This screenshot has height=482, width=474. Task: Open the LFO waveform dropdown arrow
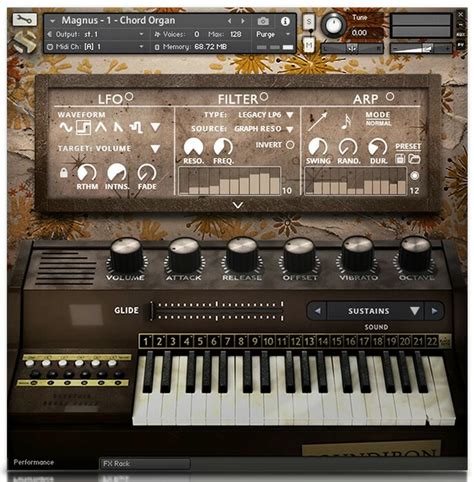(x=155, y=127)
